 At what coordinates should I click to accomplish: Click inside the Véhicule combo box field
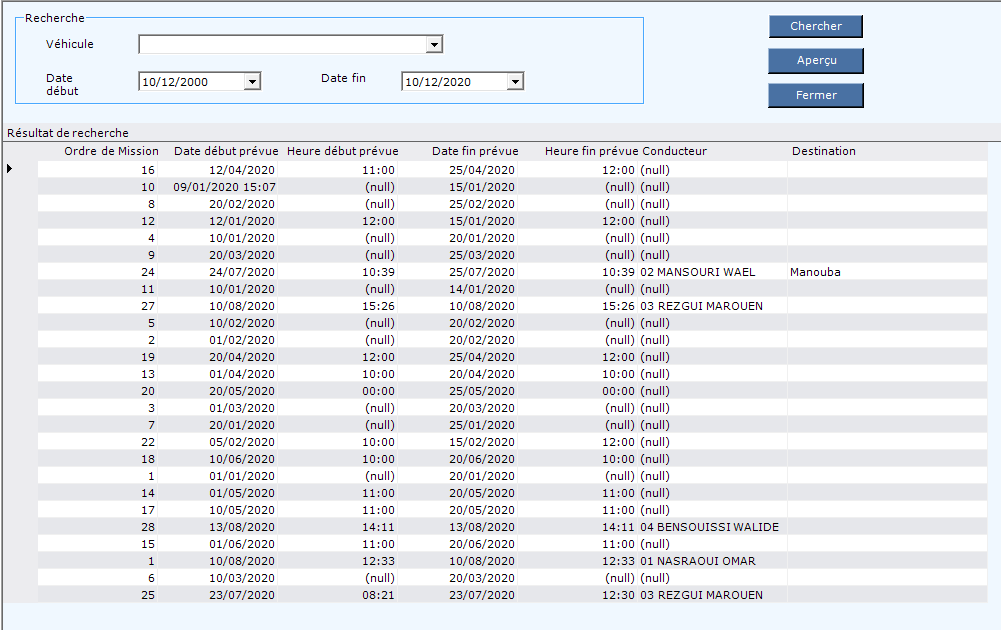(282, 44)
